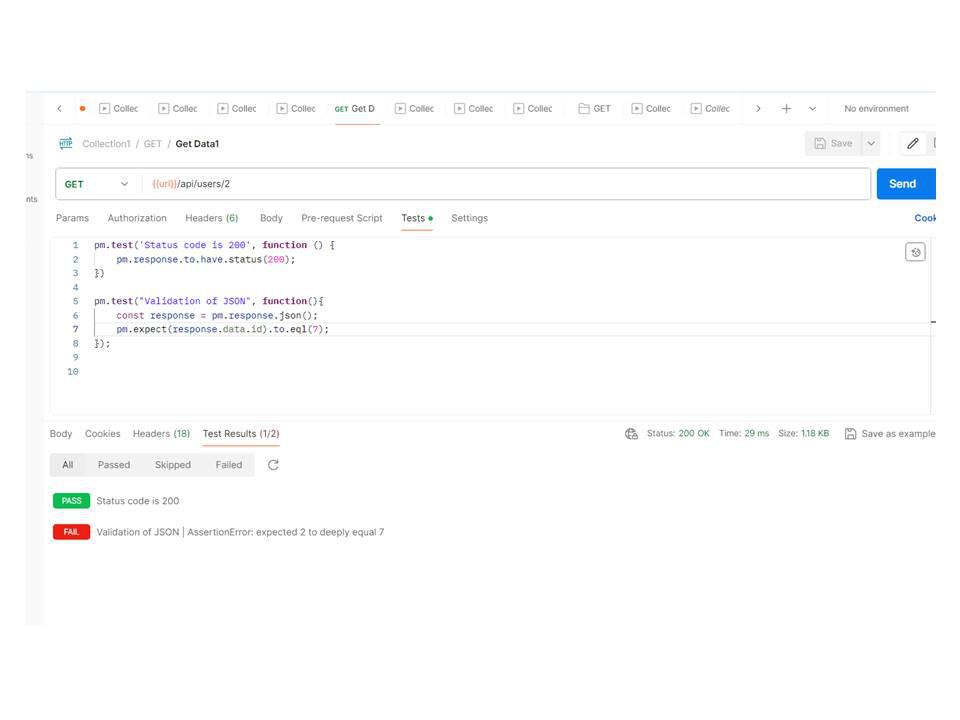Filter test results by Passed
The image size is (960, 720).
pos(114,465)
